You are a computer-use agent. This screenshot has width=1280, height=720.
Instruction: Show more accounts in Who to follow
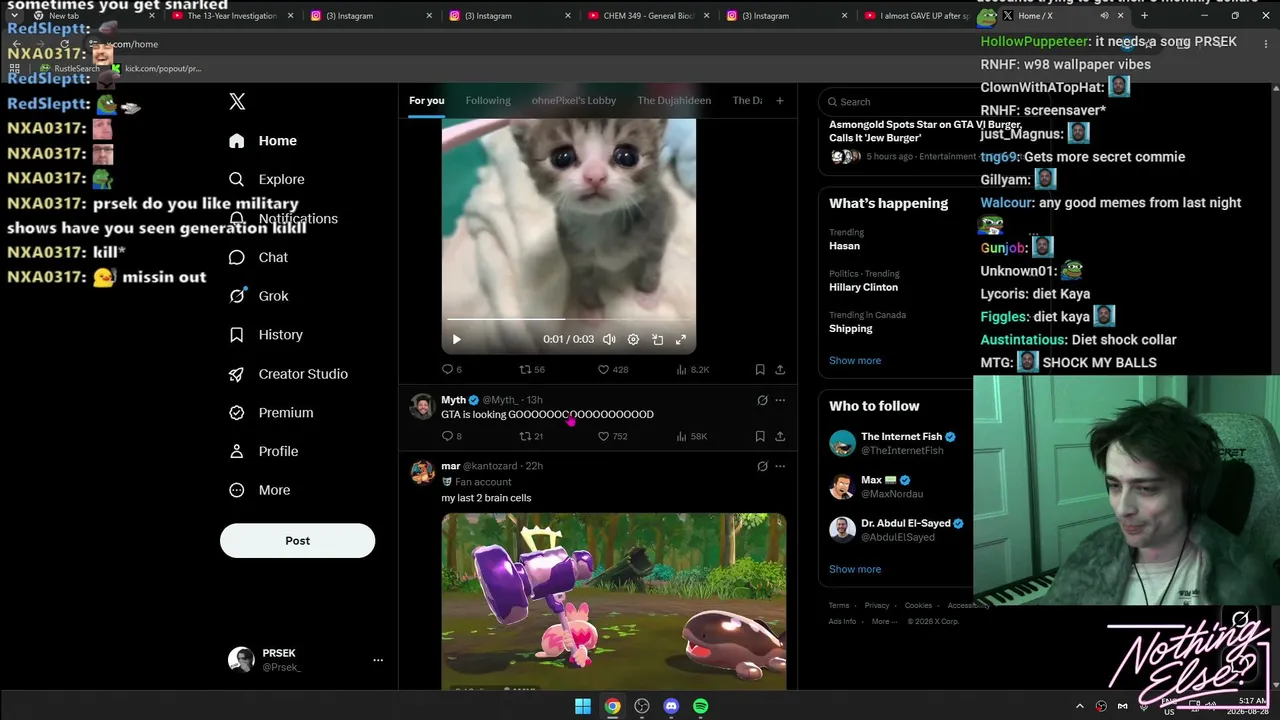[855, 569]
